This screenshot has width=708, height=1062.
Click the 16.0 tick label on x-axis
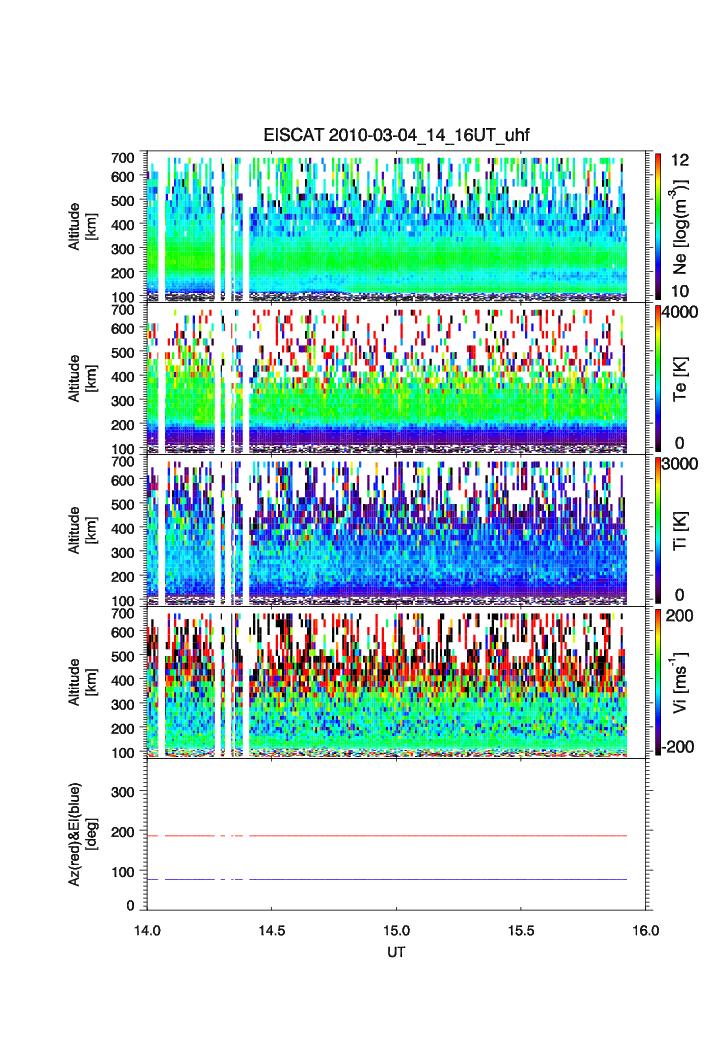point(646,929)
